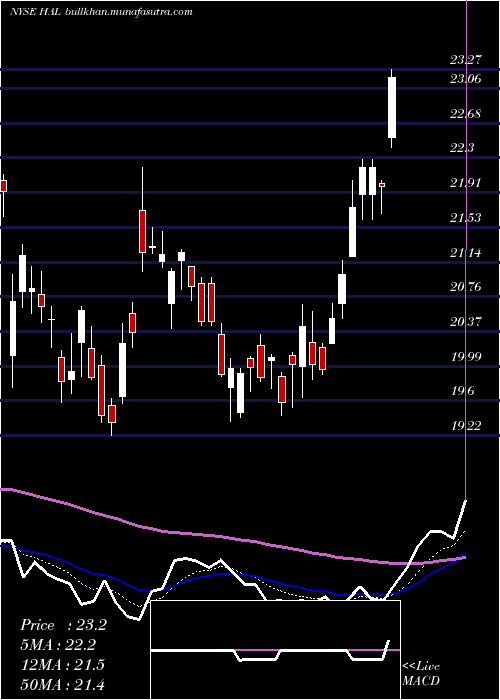Click the 5MA : 22.2 readout
Viewport: 500px width, 700px height.
click(58, 645)
